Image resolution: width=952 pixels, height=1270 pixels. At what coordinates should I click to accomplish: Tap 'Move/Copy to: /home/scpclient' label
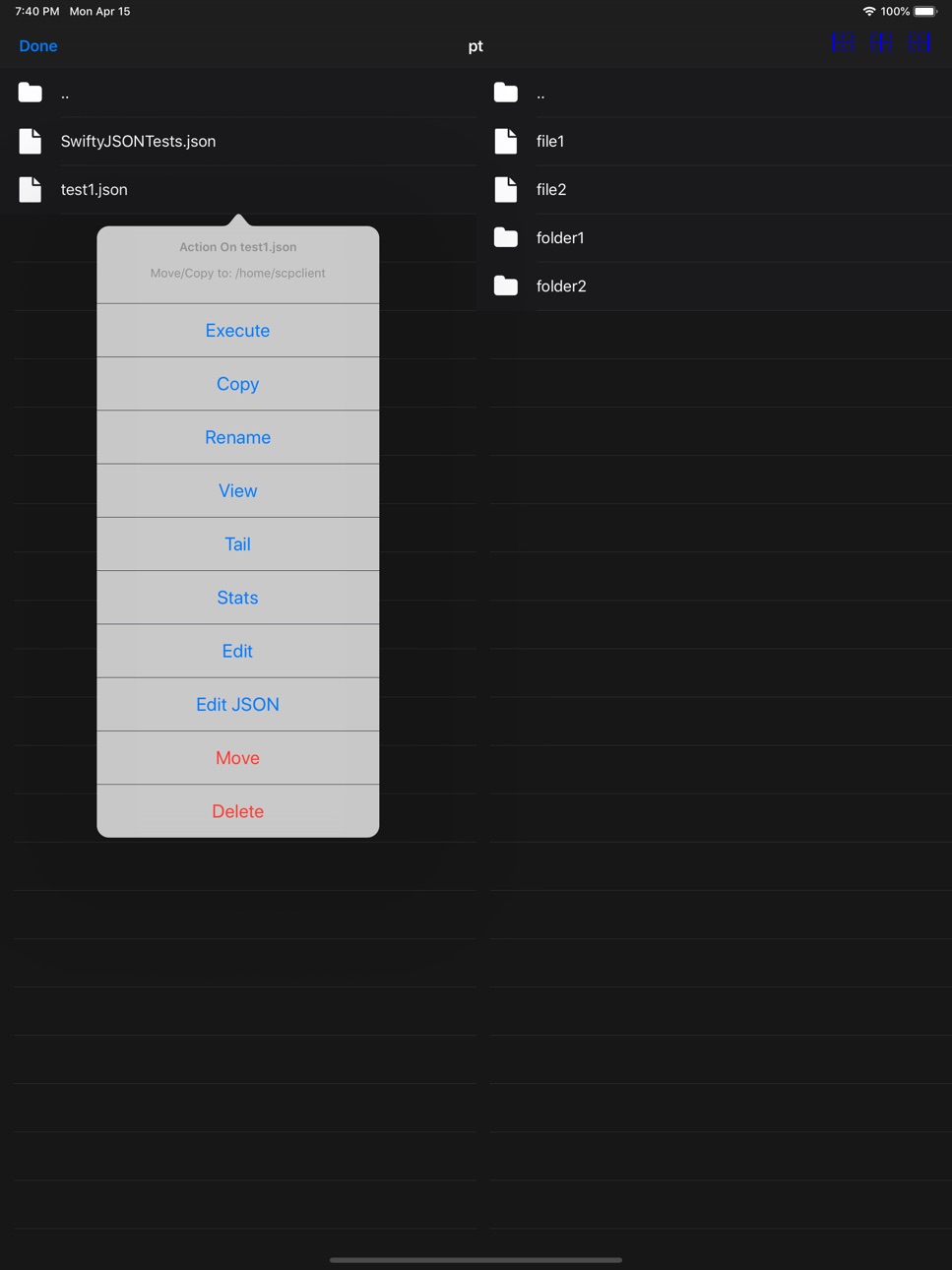pyautogui.click(x=237, y=273)
